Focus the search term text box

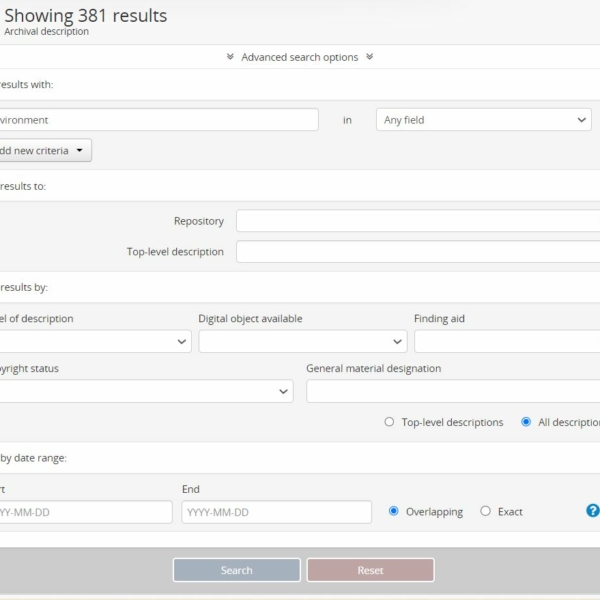tap(158, 120)
